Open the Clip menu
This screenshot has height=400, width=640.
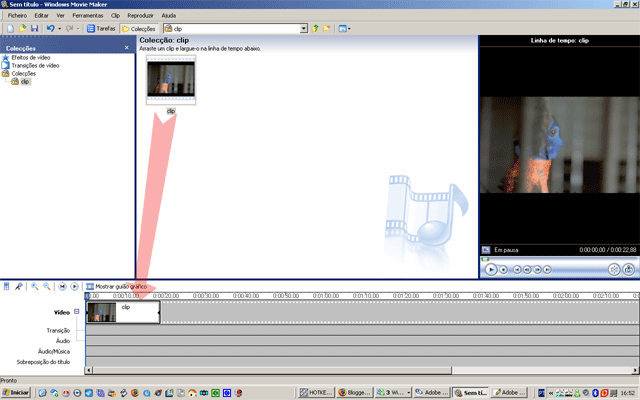point(116,16)
